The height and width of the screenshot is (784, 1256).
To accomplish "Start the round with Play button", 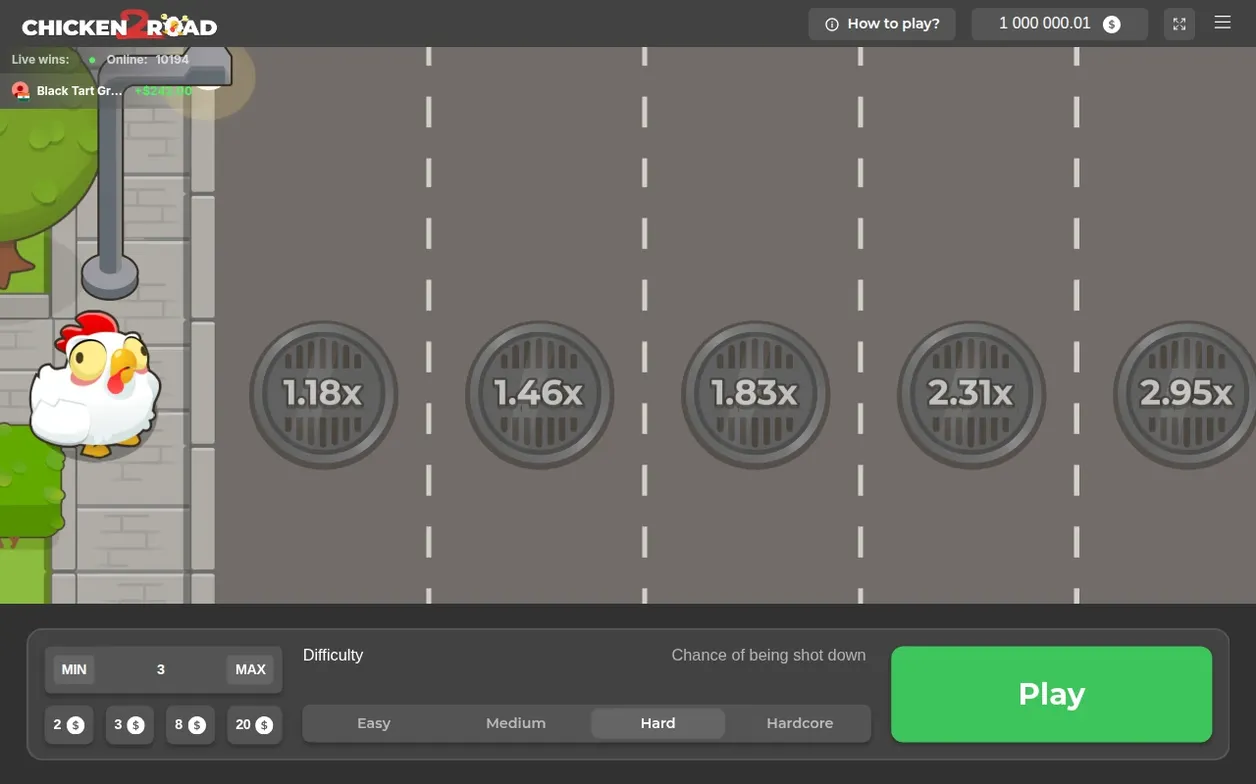I will (1051, 694).
